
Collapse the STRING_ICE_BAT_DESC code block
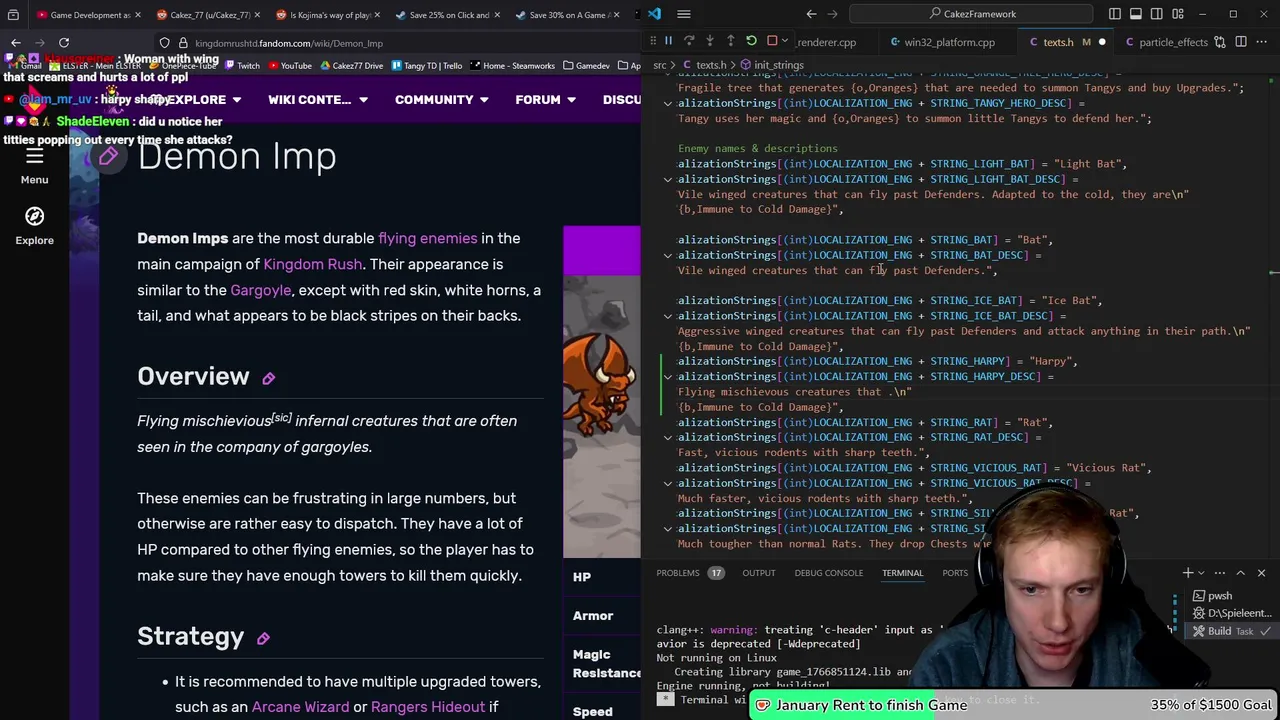coord(668,316)
